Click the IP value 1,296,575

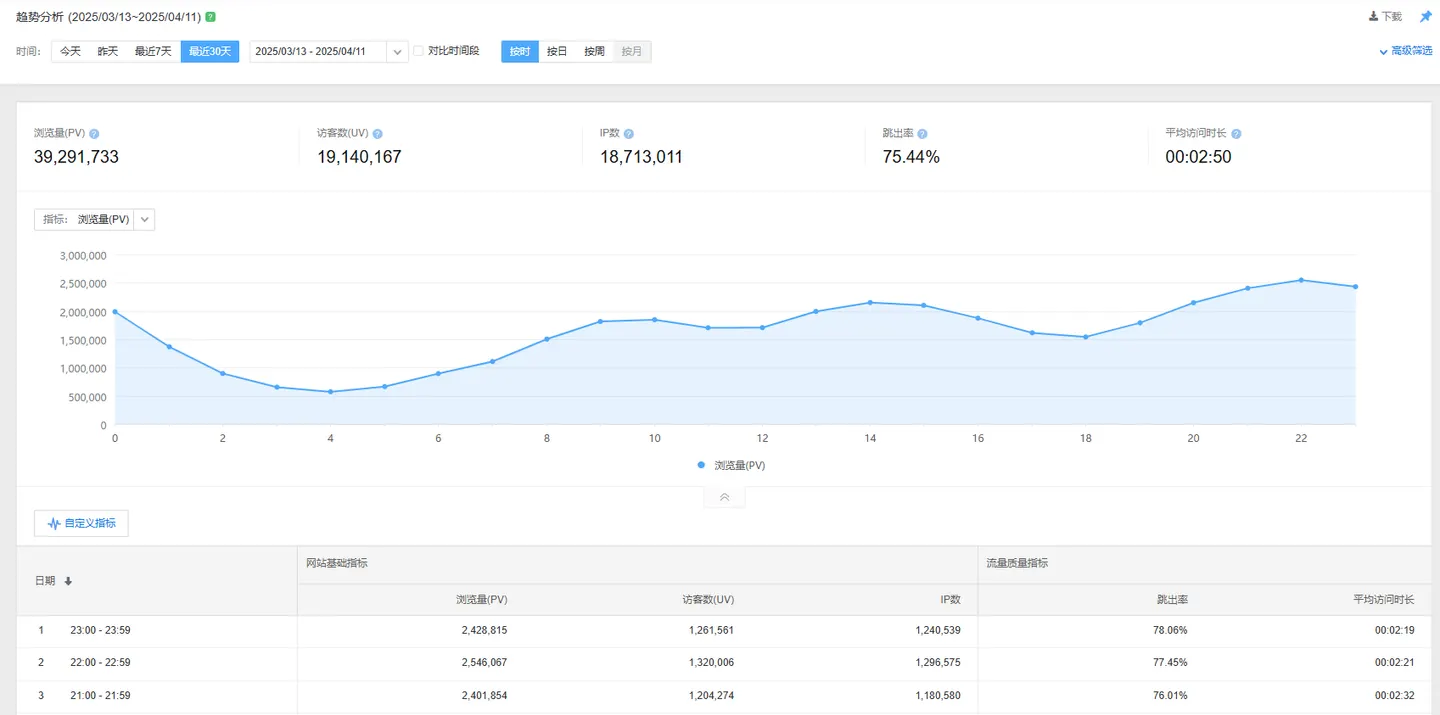pyautogui.click(x=938, y=663)
